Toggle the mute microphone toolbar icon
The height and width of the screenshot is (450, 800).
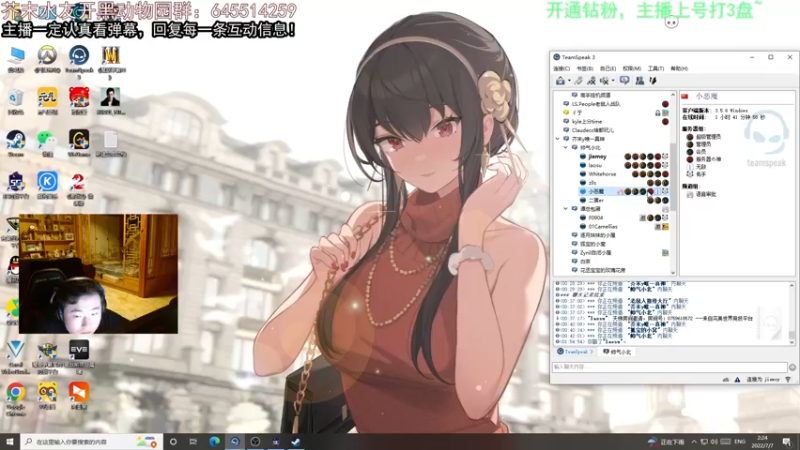605,81
